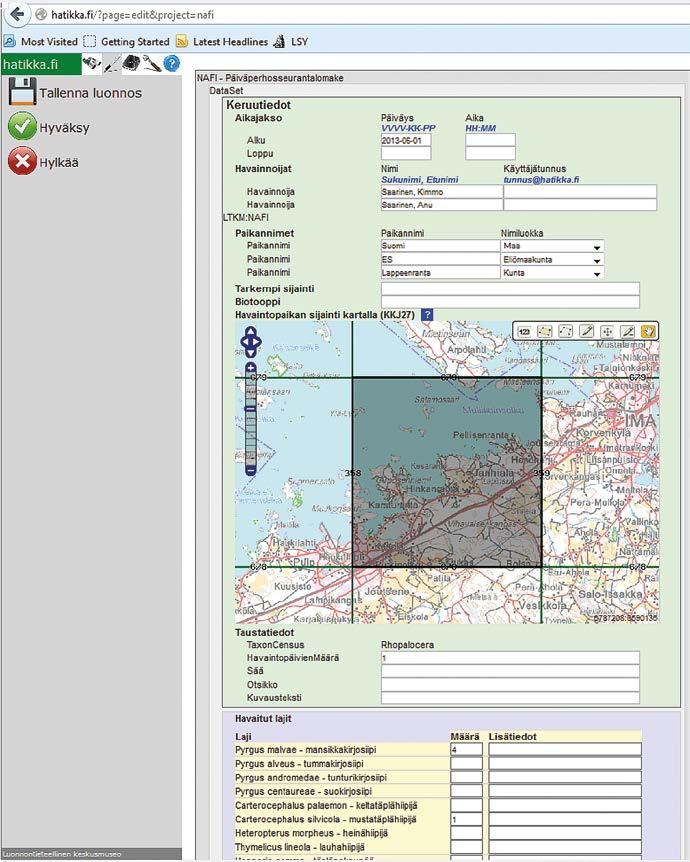The width and height of the screenshot is (690, 862).
Task: Click the floppy disk save draft icon
Action: [x=23, y=92]
